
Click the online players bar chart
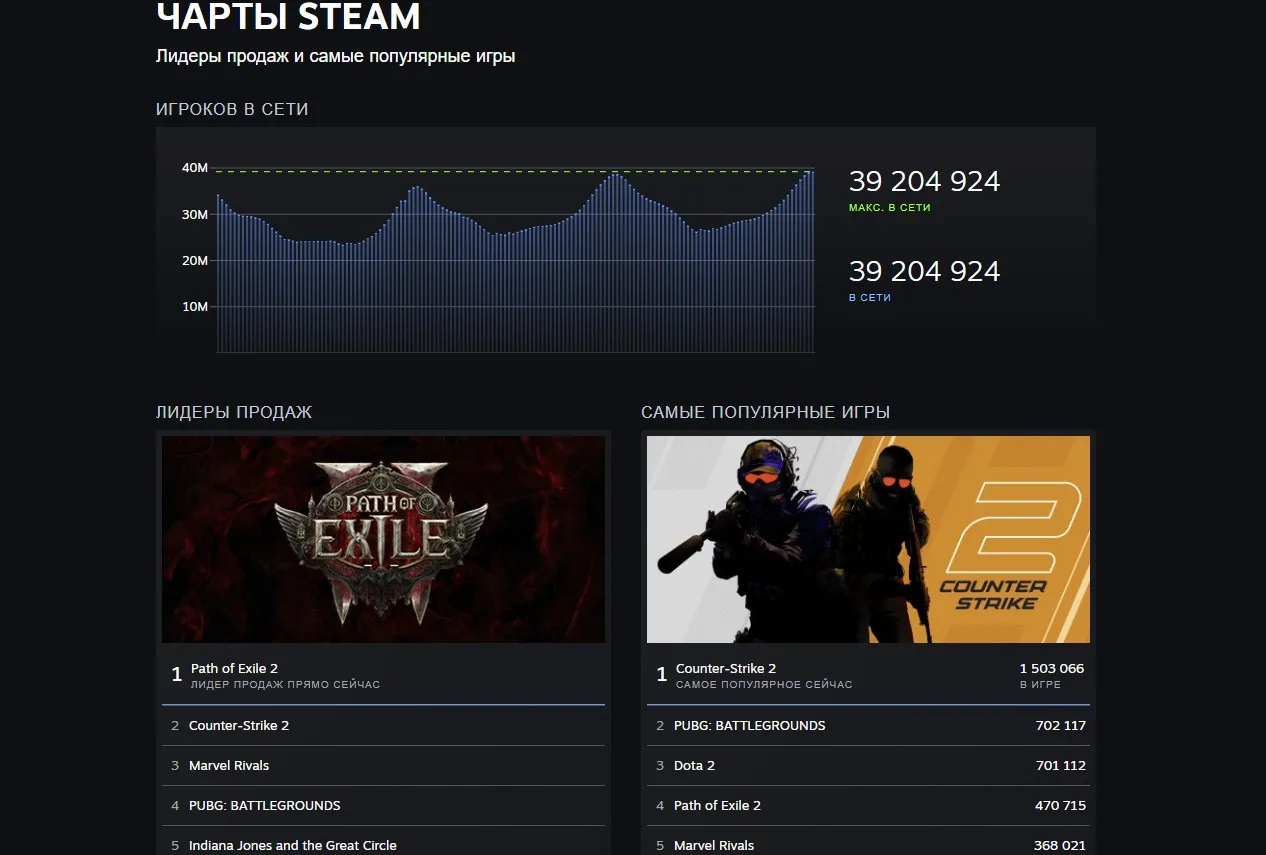tap(515, 260)
